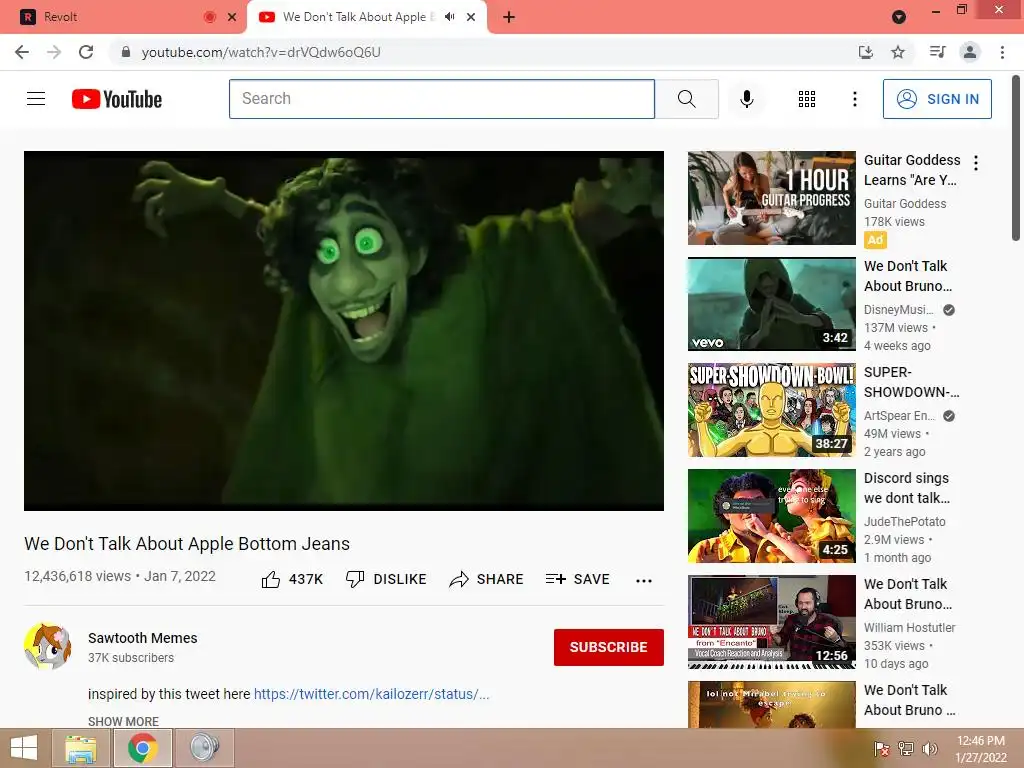
Task: Like the video with thumbs up 437K
Action: point(292,579)
